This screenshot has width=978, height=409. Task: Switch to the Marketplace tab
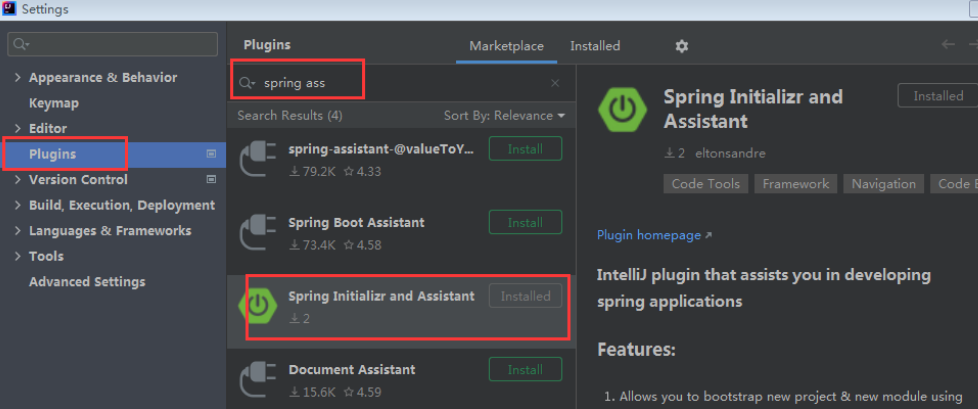506,46
